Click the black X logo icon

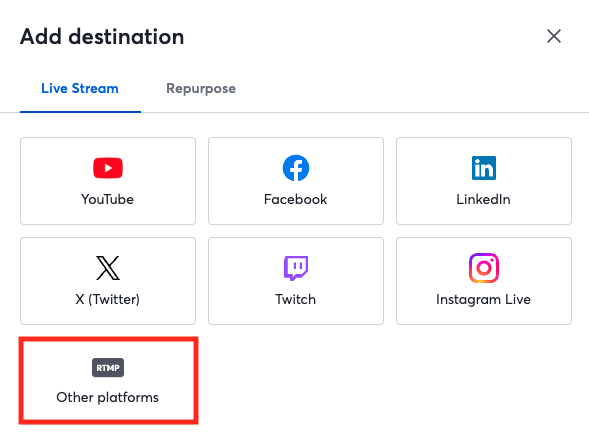108,268
